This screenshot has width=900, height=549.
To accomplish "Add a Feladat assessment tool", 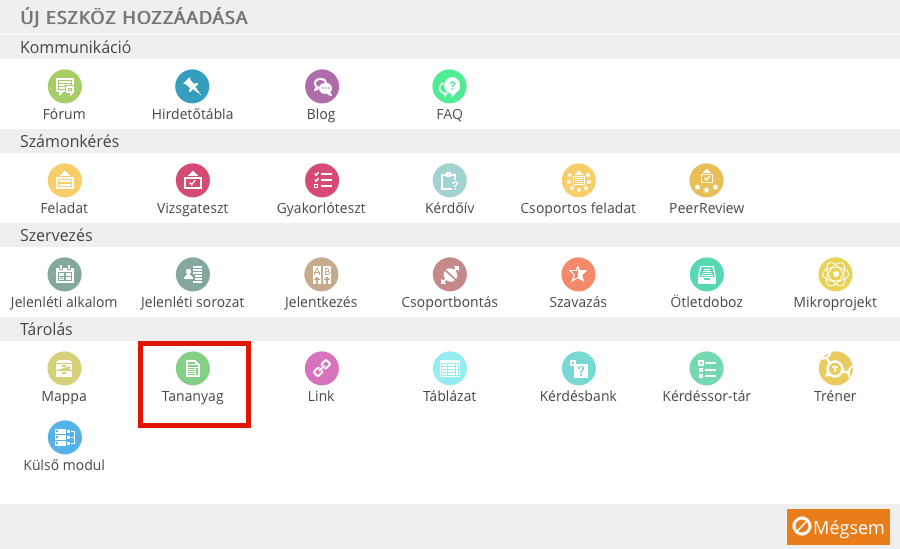I will coord(64,181).
